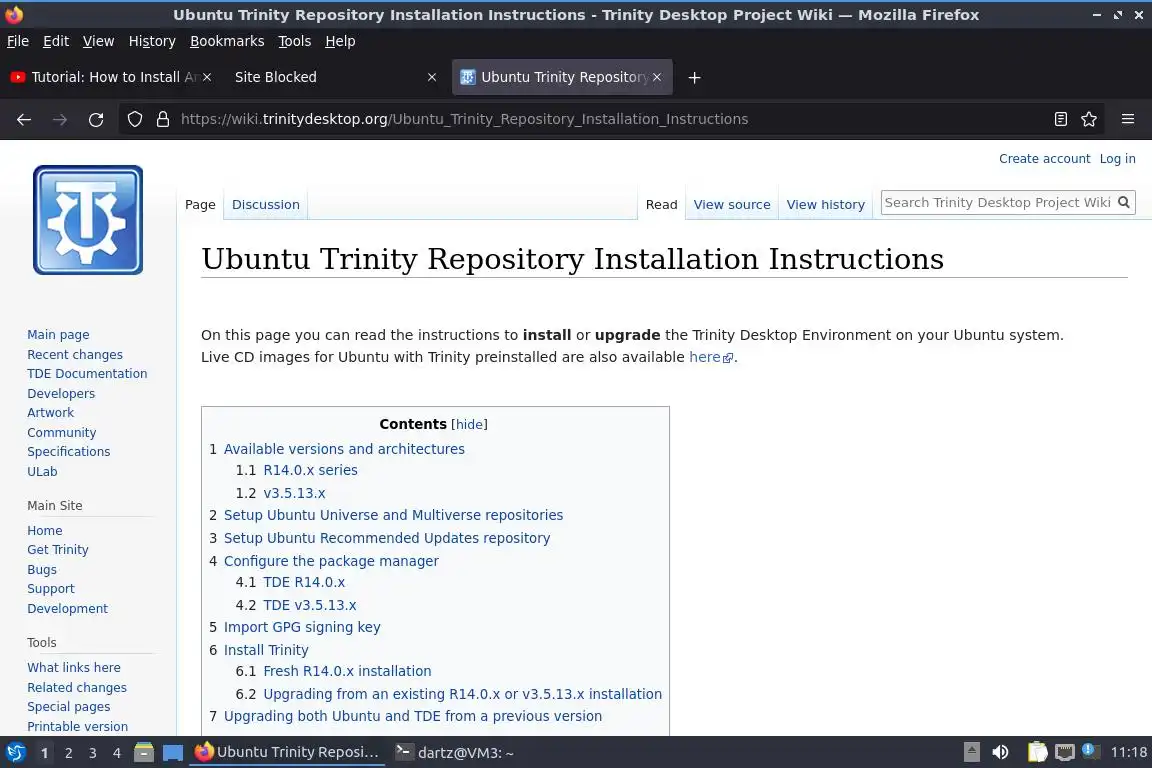Jump to Import GPG signing key section
The width and height of the screenshot is (1152, 768).
(302, 628)
